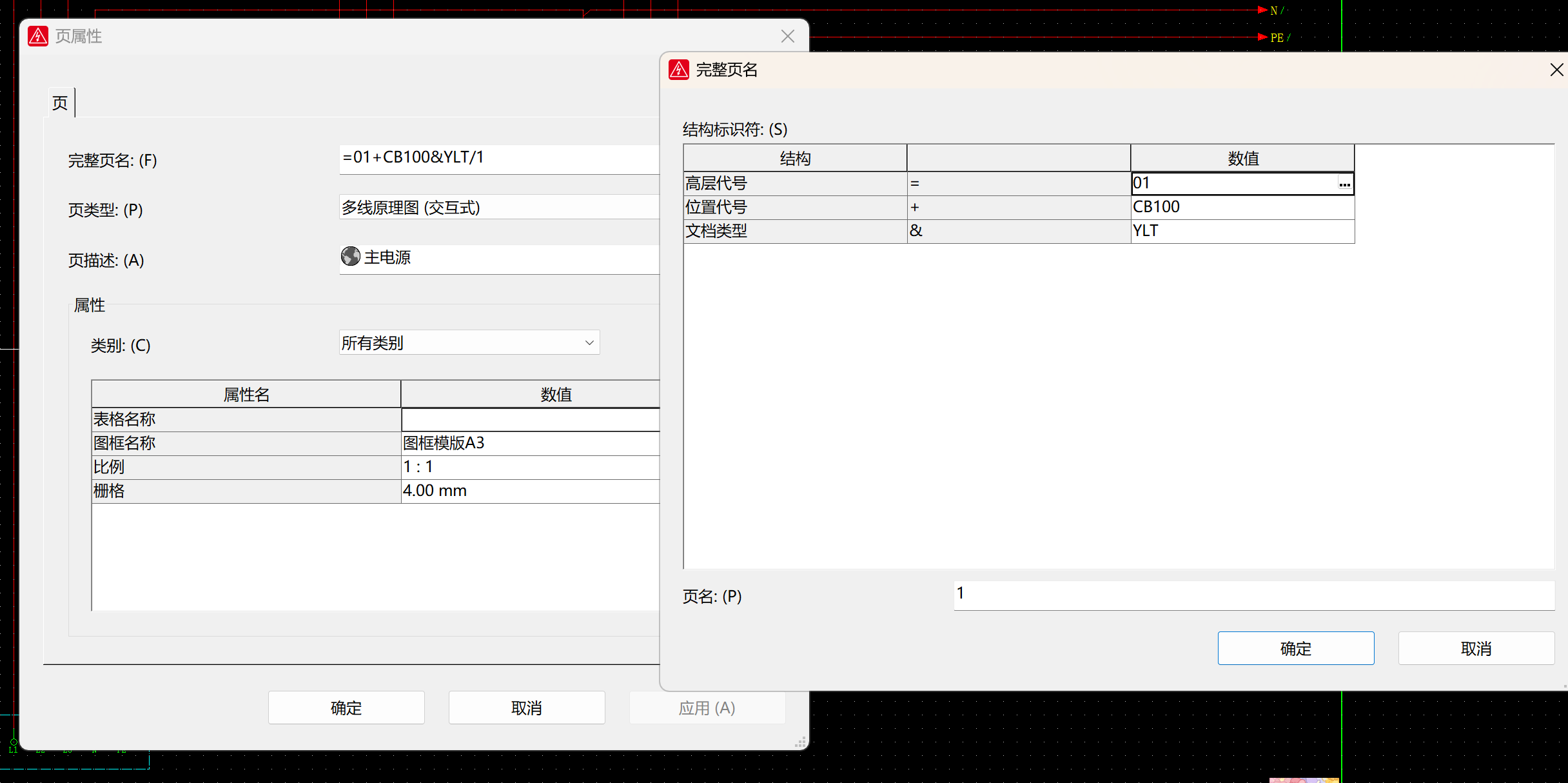Viewport: 1568px width, 783px height.
Task: Confirm with 确定 in 完整页名 dialog
Action: pos(1295,648)
